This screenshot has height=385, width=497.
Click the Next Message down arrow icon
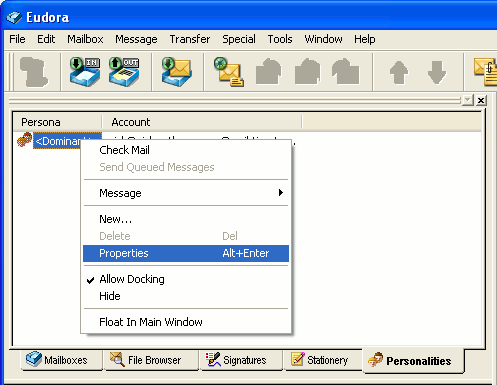437,72
